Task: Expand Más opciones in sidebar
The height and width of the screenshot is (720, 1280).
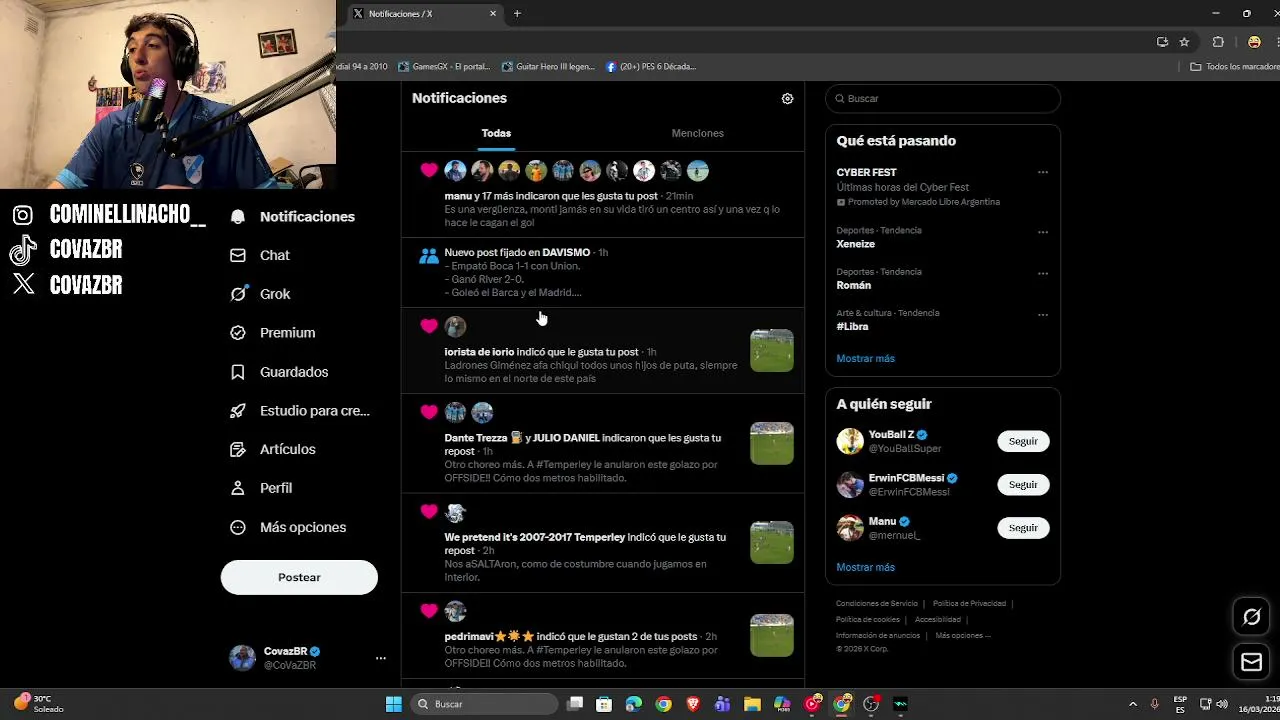Action: [x=287, y=527]
